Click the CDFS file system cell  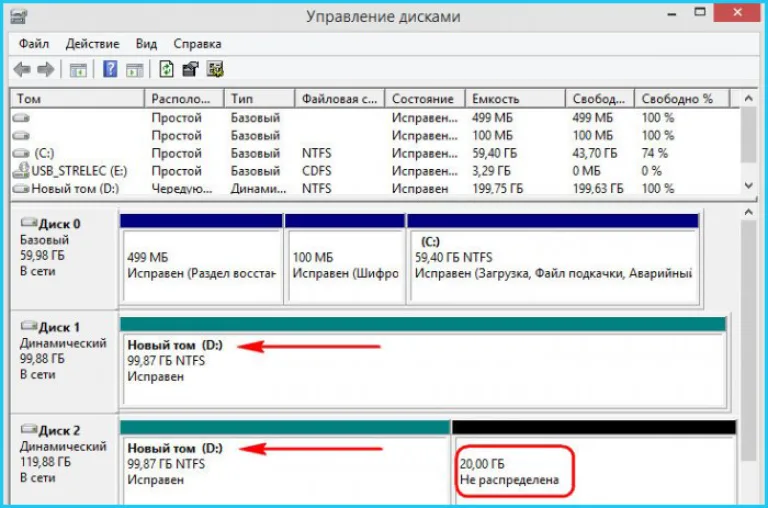tap(316, 171)
